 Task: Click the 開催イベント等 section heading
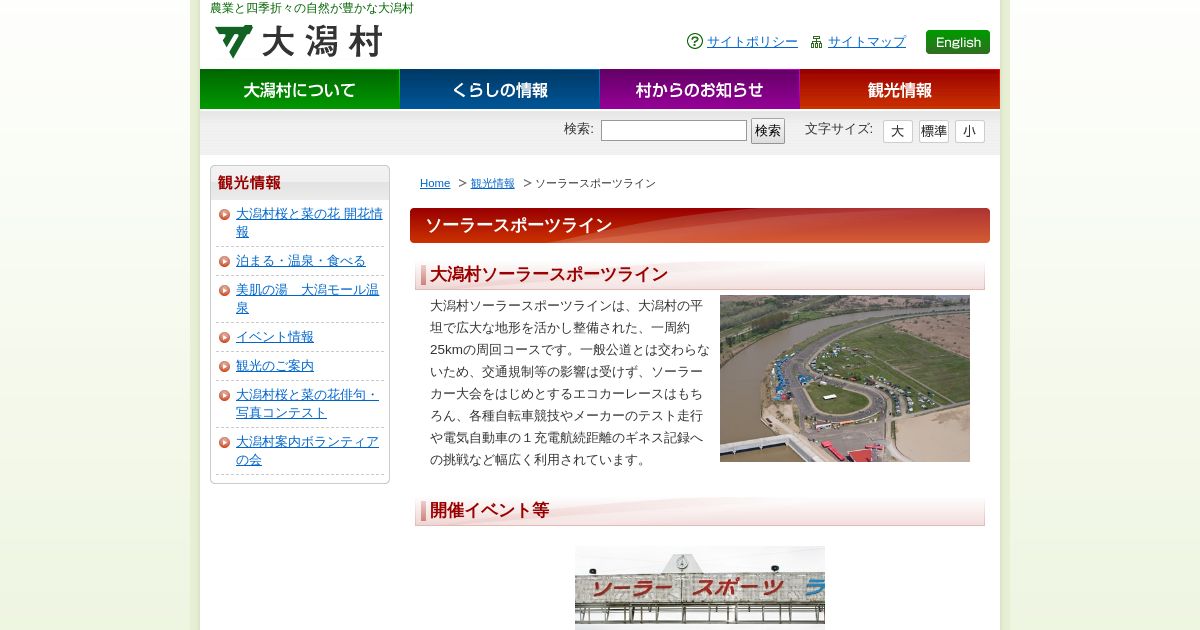click(490, 510)
